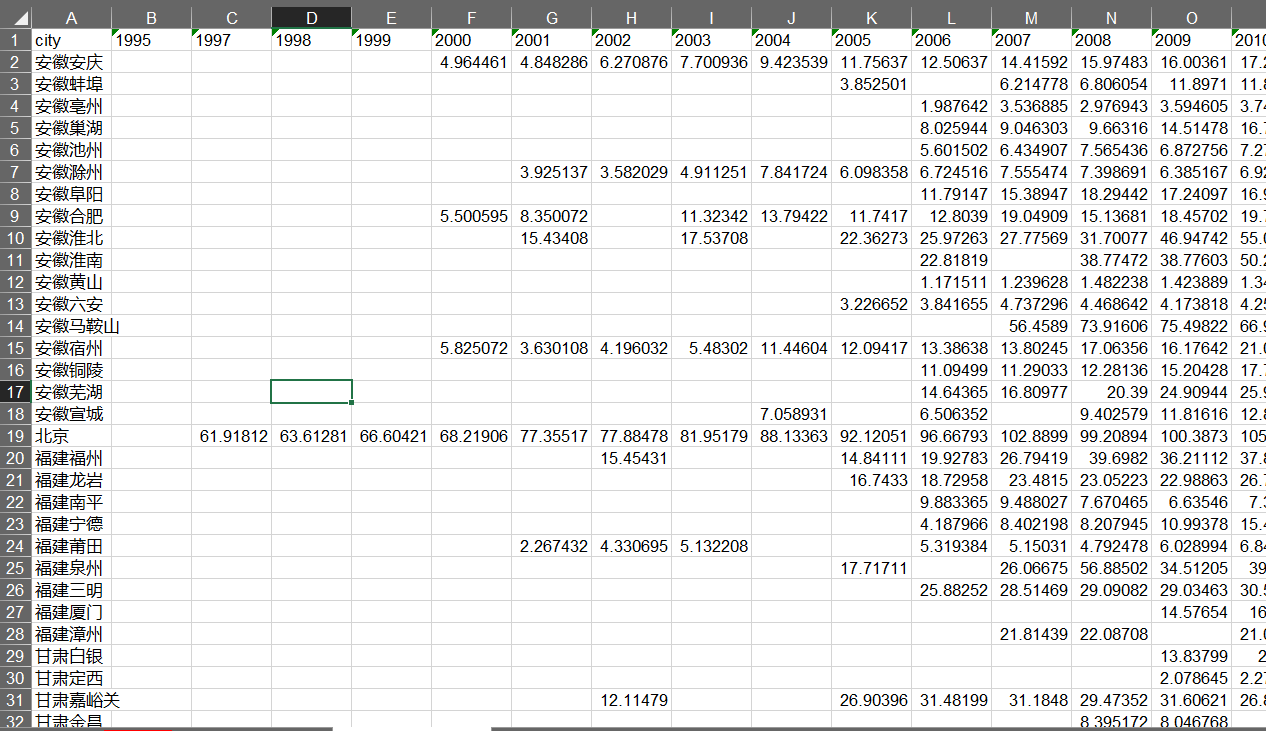The height and width of the screenshot is (731, 1266).
Task: Click the cell with value 3.852501
Action: click(x=871, y=84)
